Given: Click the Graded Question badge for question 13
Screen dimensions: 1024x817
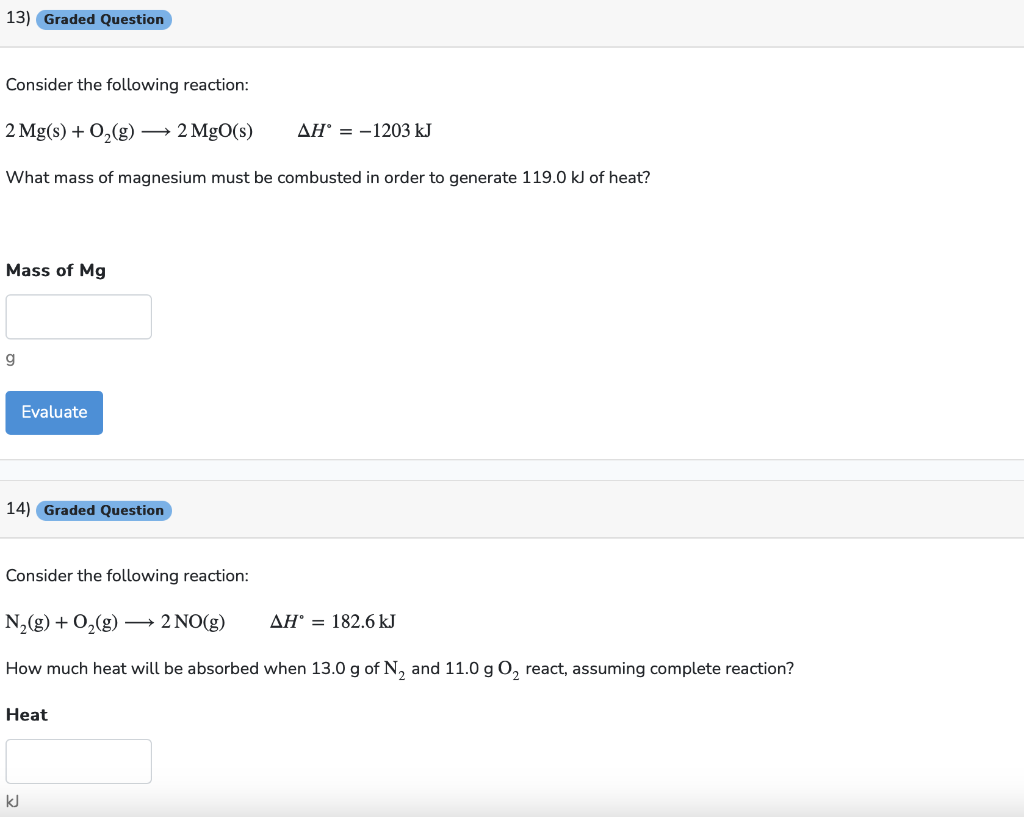Looking at the screenshot, I should 103,19.
